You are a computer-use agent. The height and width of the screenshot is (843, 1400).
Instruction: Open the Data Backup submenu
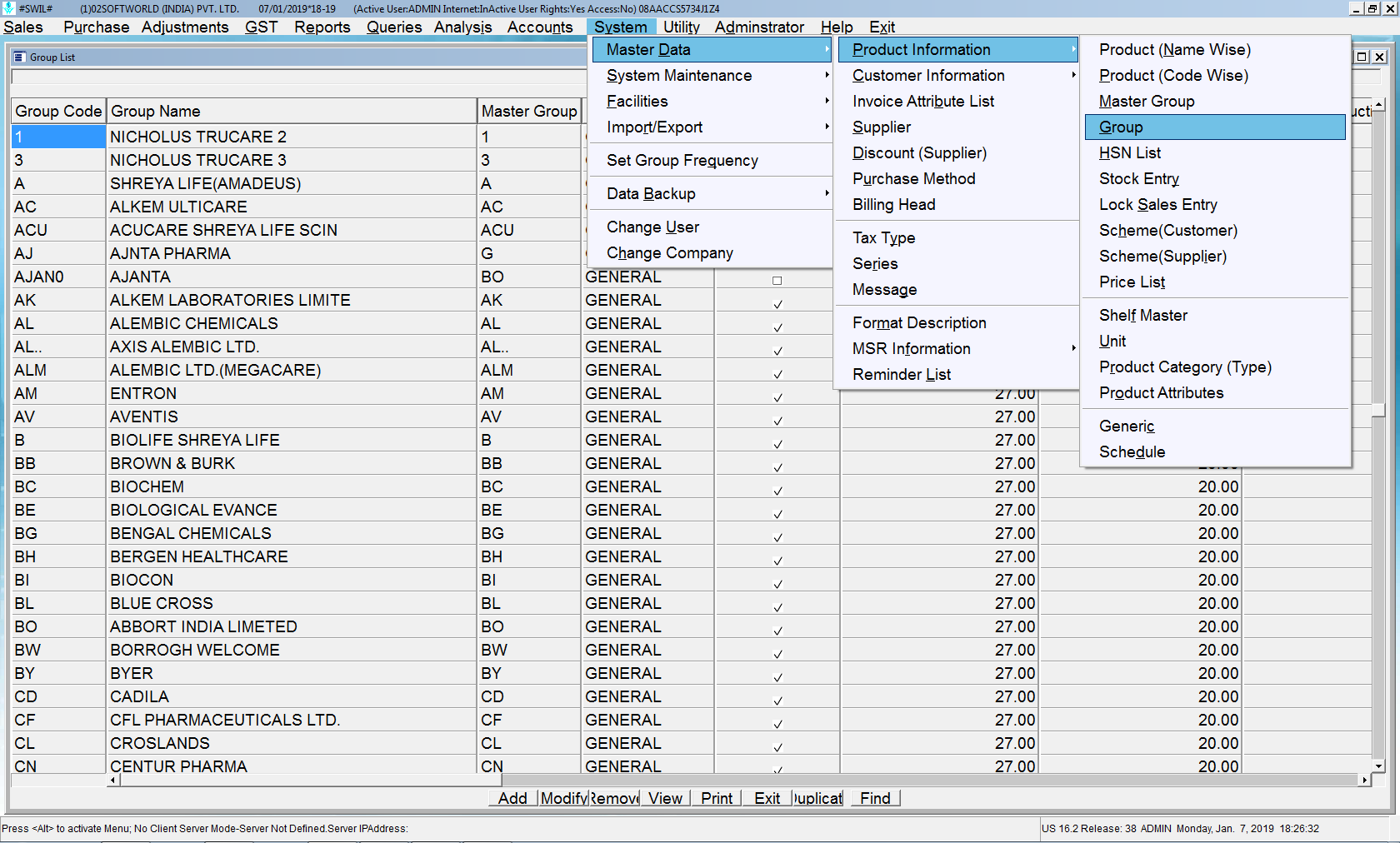(712, 194)
